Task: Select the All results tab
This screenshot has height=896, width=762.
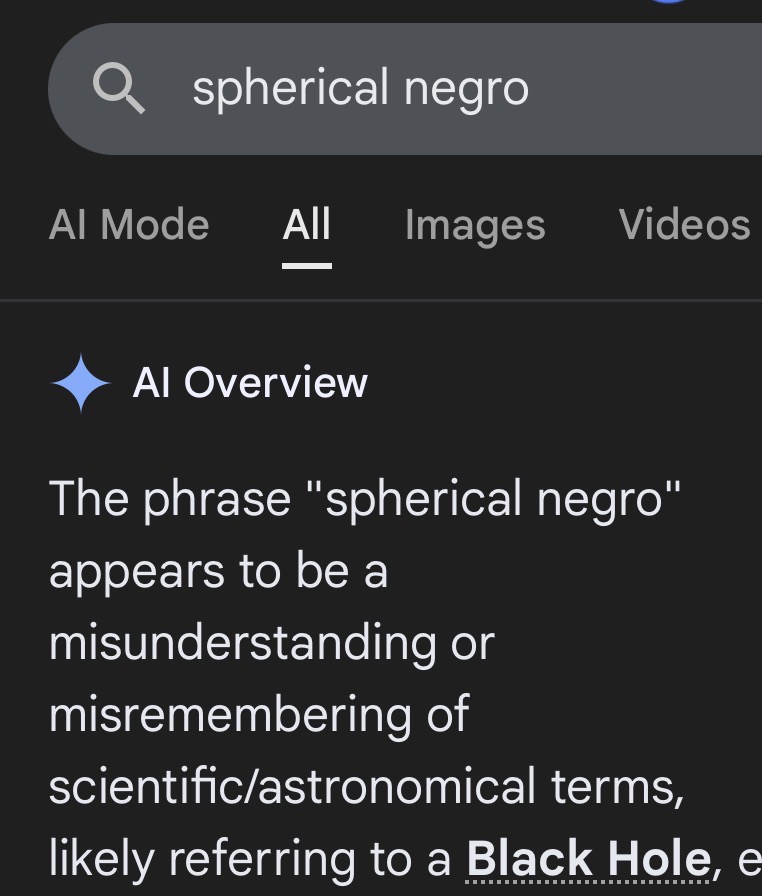Action: click(x=307, y=225)
